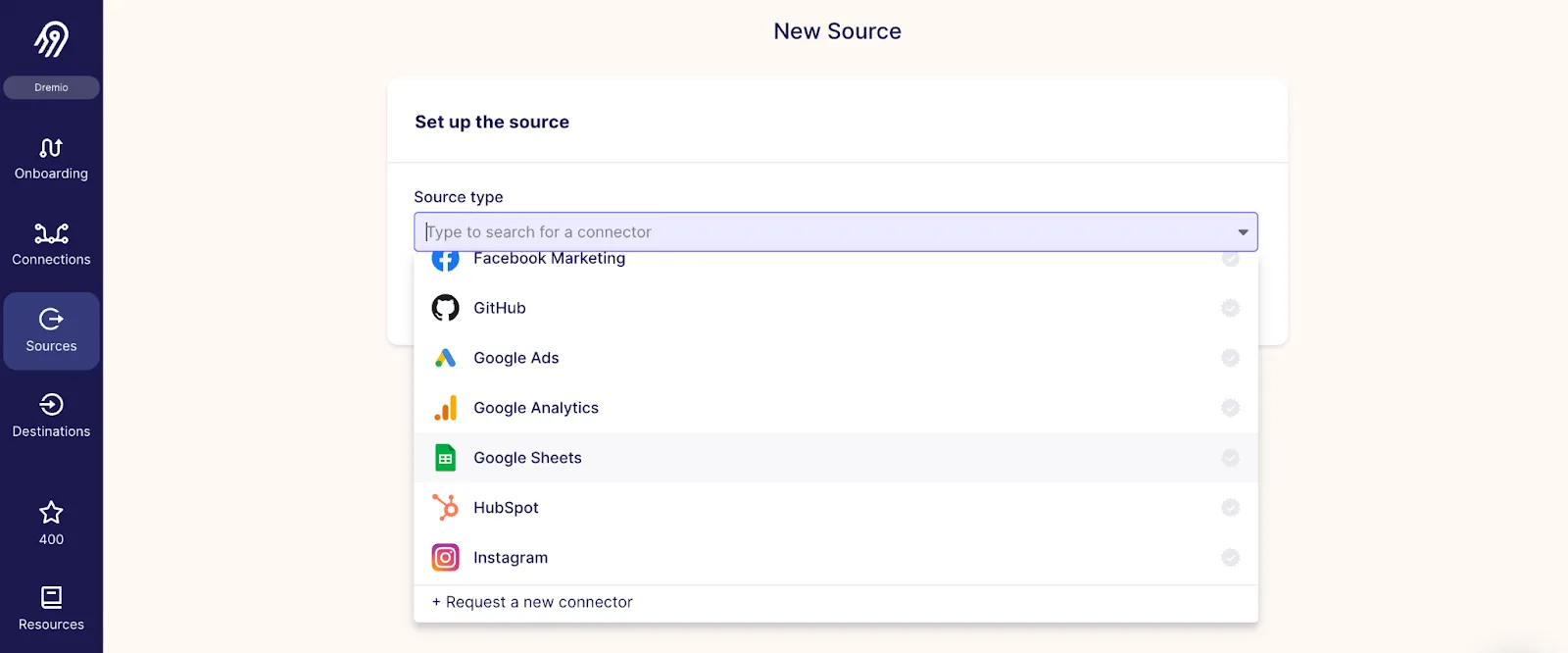Click the Facebook logo icon
This screenshot has height=653, width=1568.
[445, 260]
